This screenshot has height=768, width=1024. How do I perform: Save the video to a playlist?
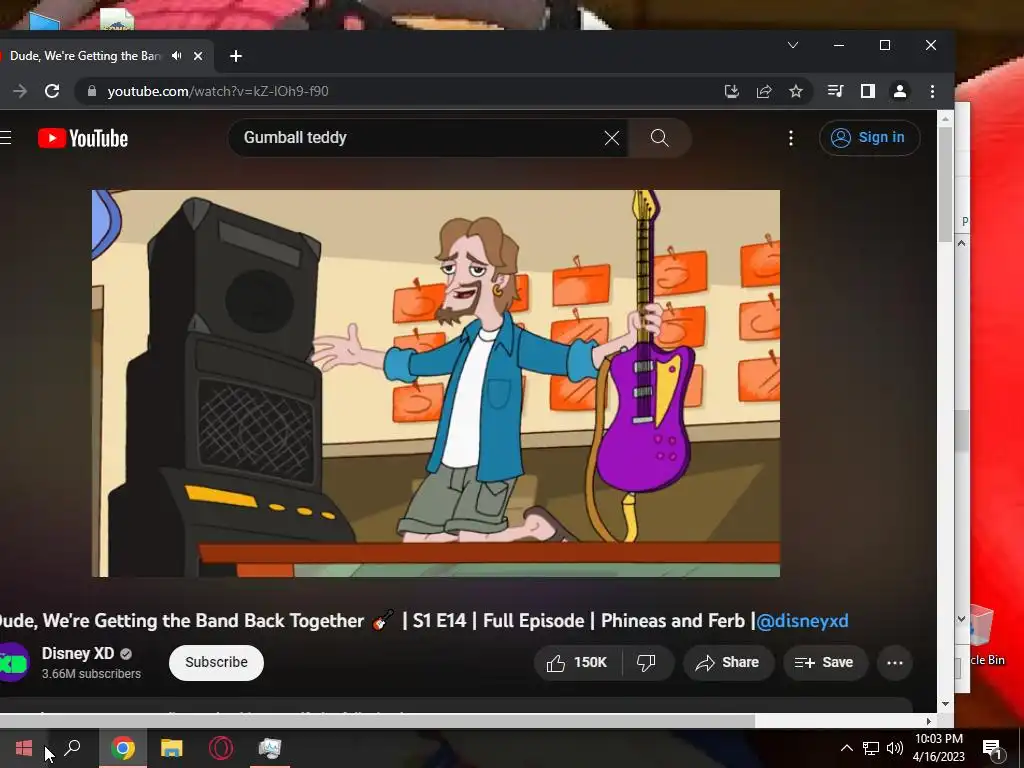click(x=825, y=663)
